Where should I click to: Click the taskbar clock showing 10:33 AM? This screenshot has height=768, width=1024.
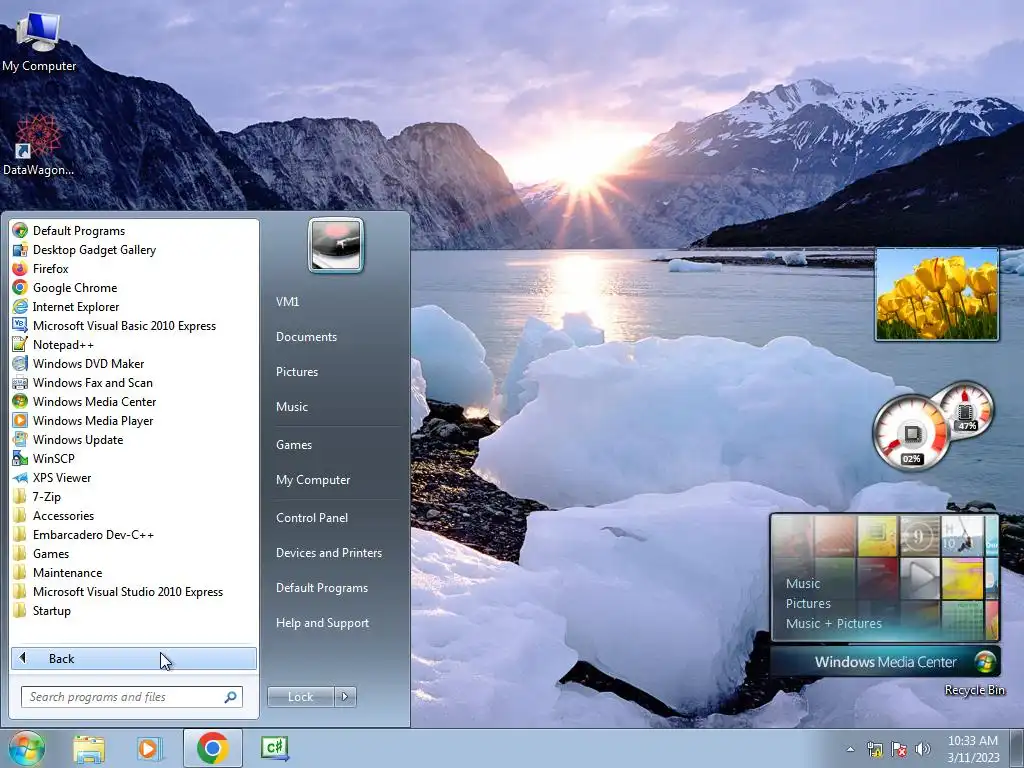(x=973, y=748)
